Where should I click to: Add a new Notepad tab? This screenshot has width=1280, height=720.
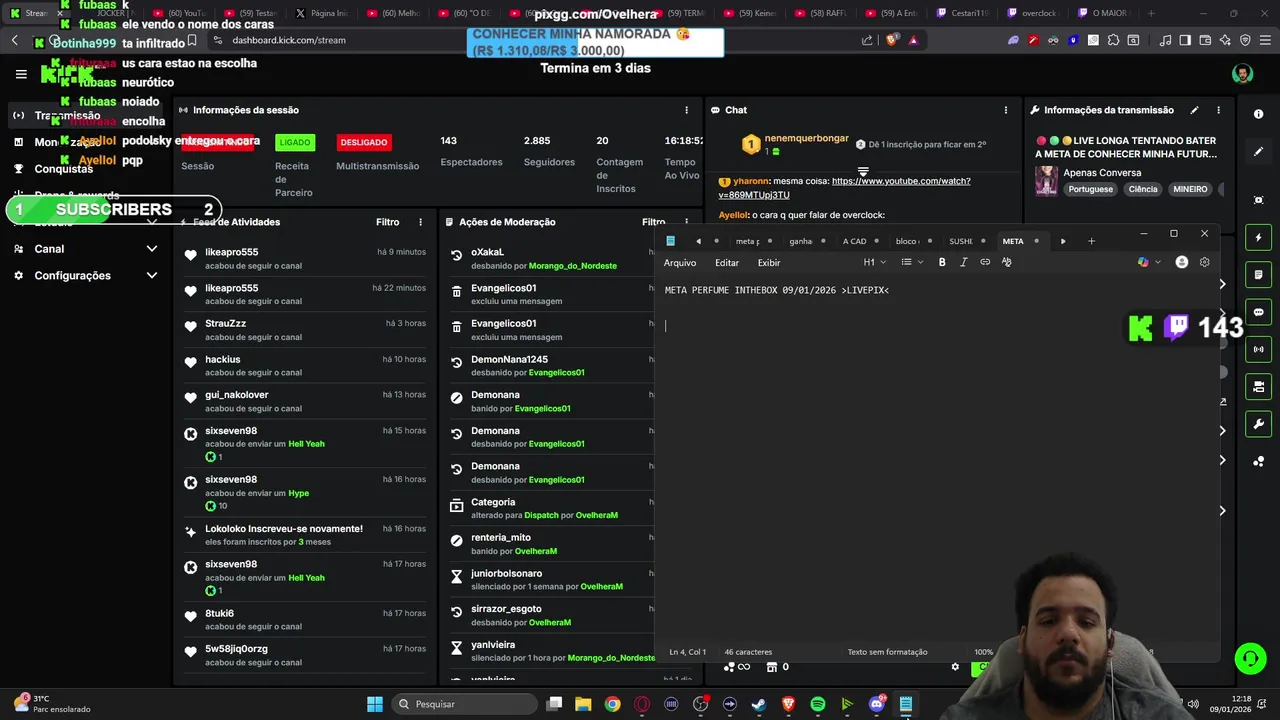click(1091, 241)
